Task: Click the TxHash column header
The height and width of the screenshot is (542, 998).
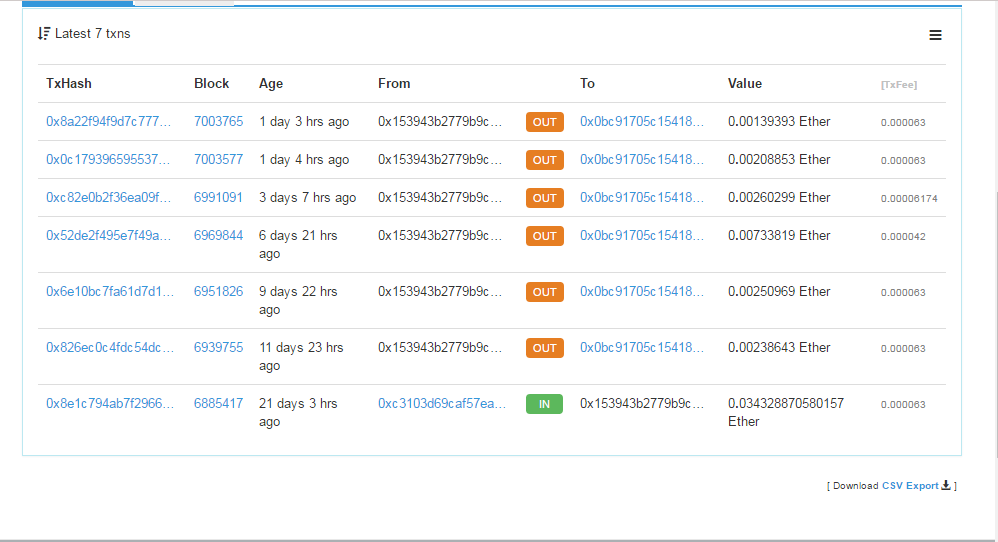Action: click(69, 83)
